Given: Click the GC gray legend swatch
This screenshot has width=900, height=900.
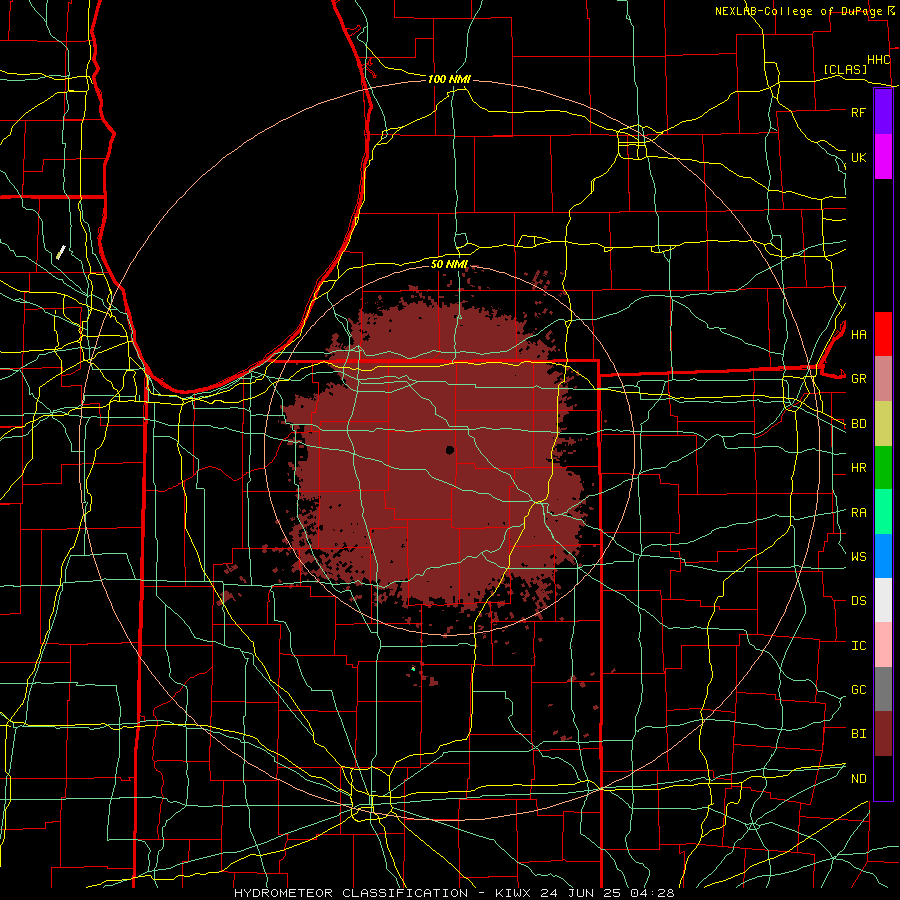Looking at the screenshot, I should [883, 689].
